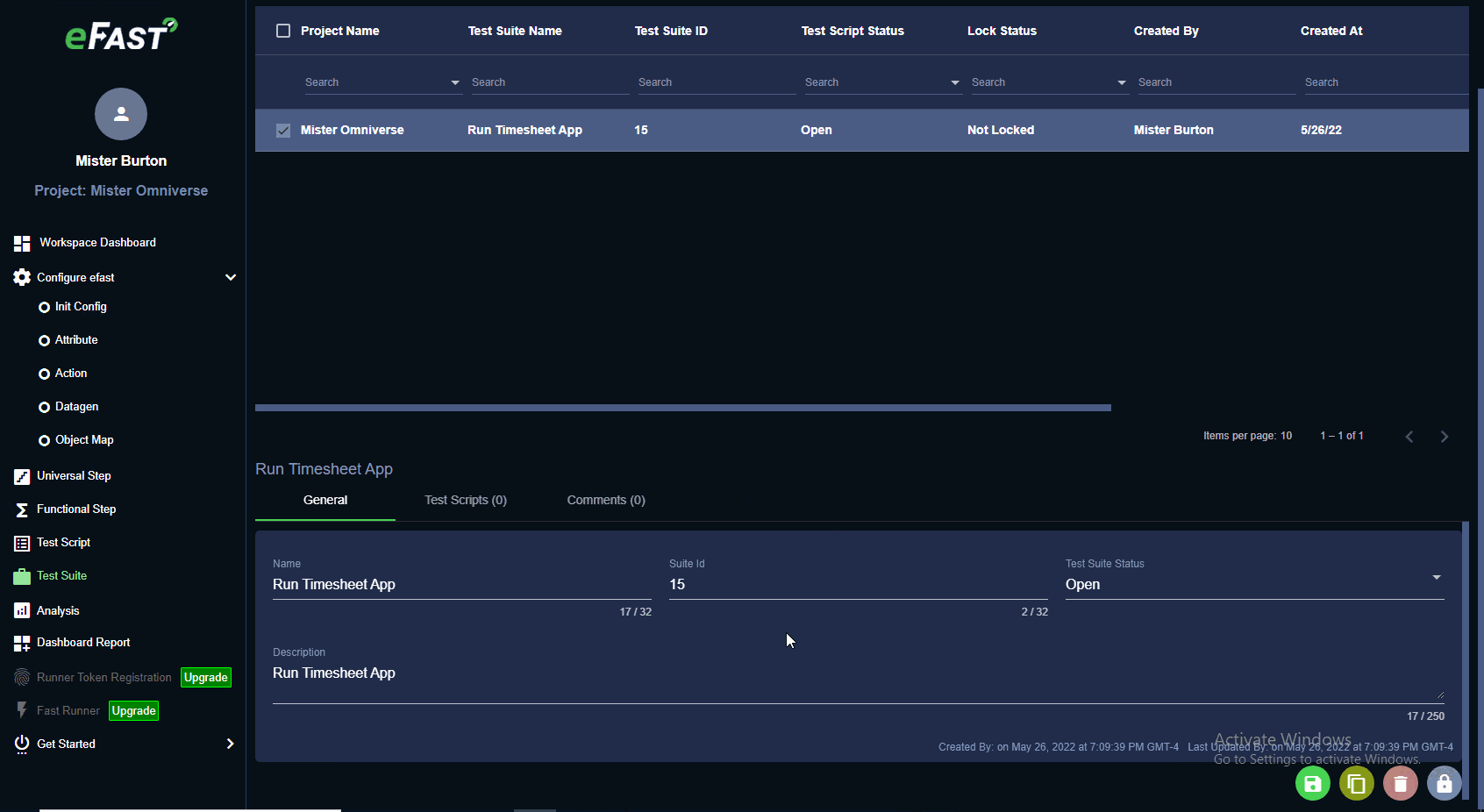Click the red trash delete icon
Viewport: 1484px width, 812px height.
click(1400, 783)
